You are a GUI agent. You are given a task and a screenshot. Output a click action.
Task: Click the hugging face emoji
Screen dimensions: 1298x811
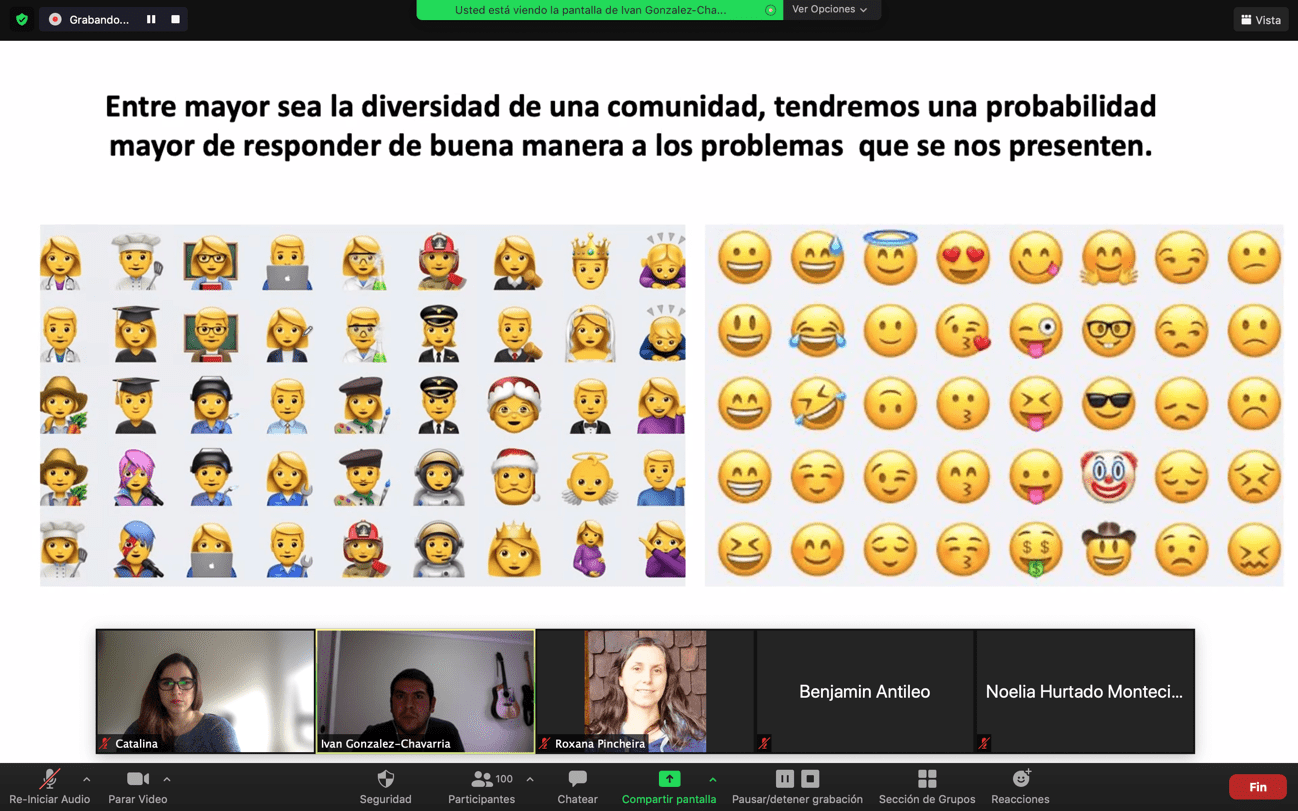[x=1108, y=258]
